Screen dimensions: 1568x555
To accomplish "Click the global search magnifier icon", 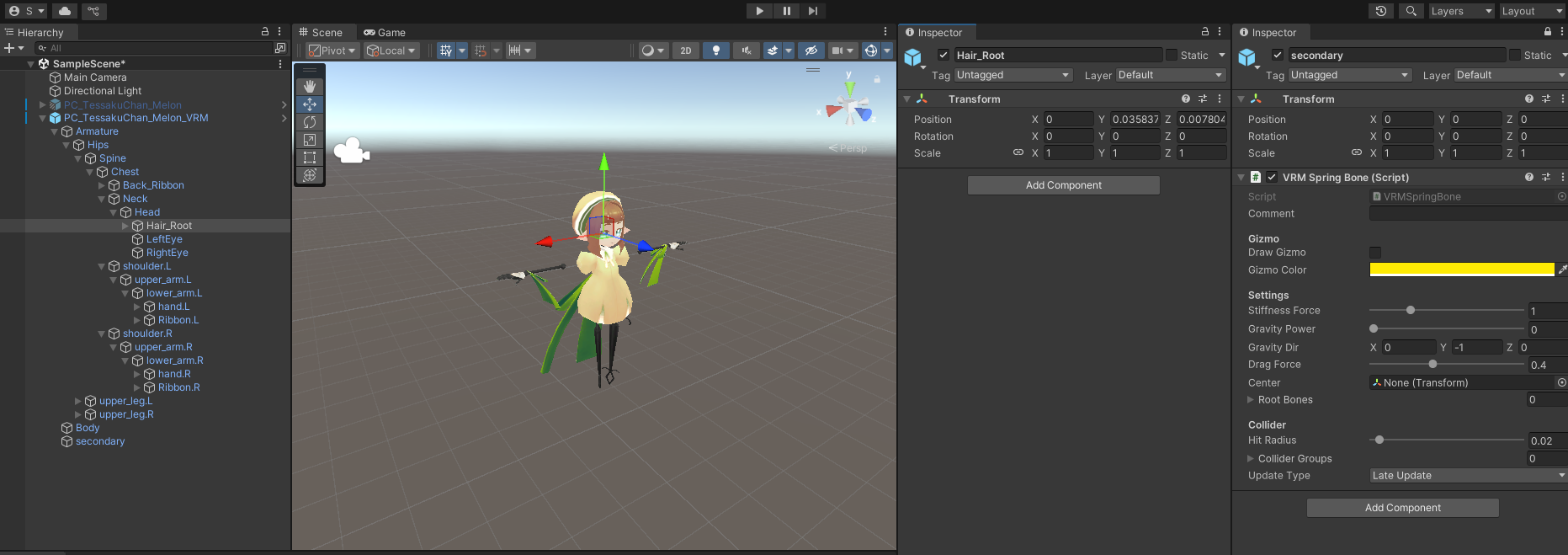I will (1411, 11).
